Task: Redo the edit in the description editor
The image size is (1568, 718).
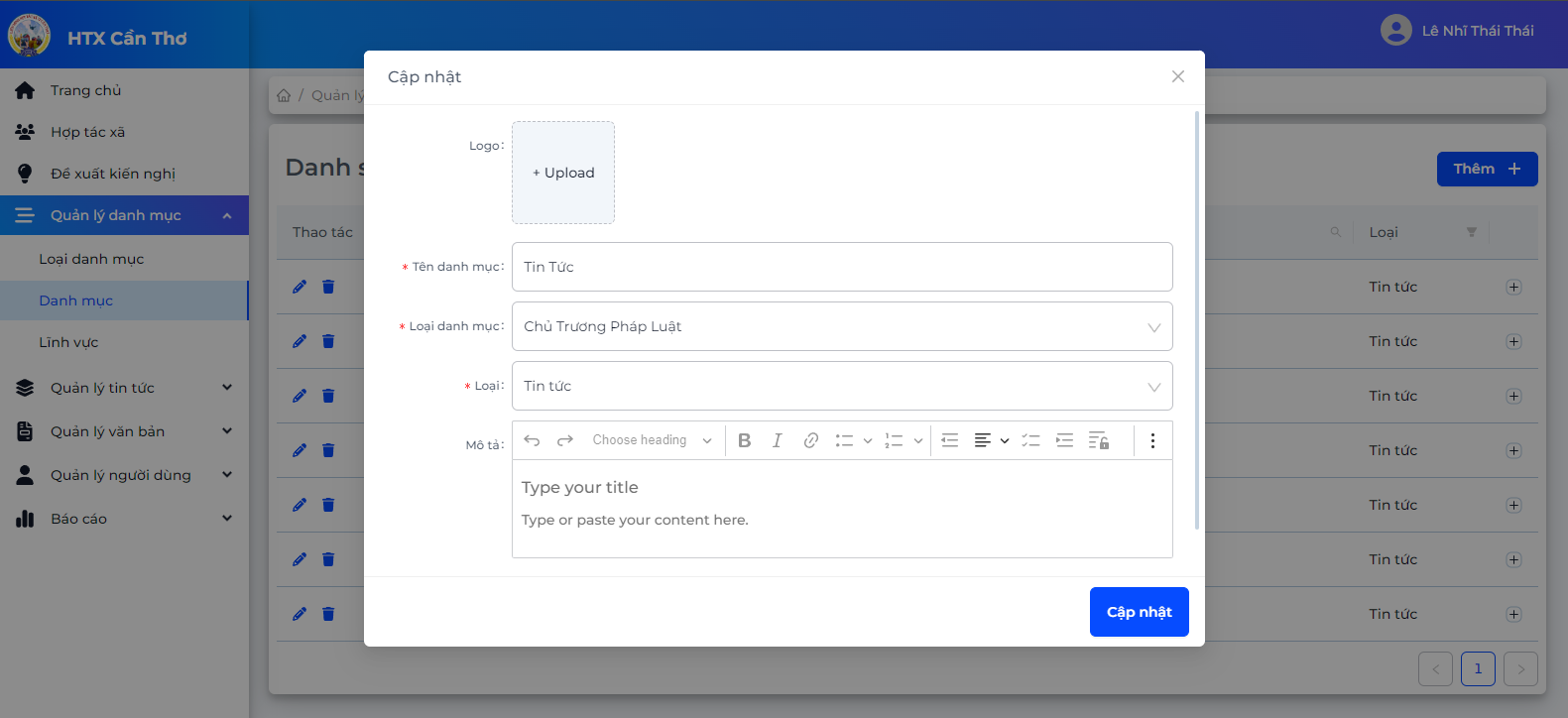Action: point(565,440)
